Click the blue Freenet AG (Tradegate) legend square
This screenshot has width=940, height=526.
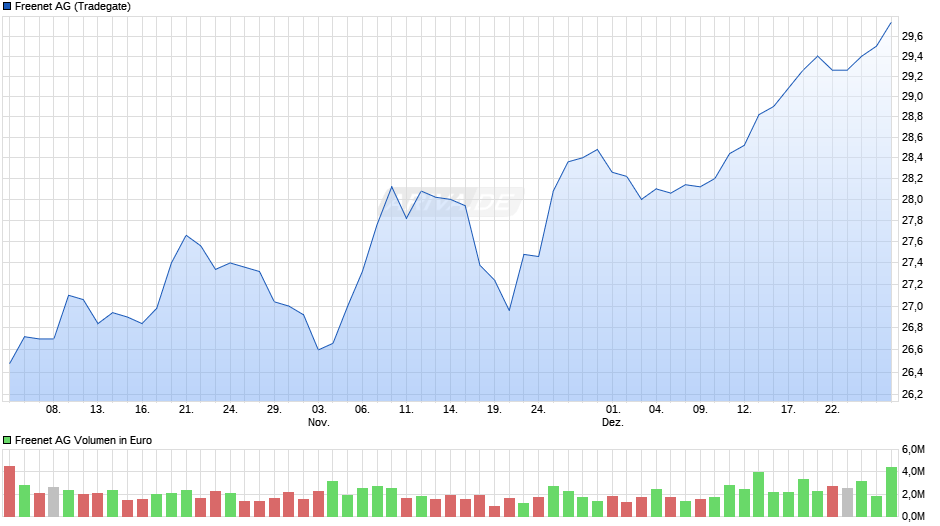tap(7, 7)
